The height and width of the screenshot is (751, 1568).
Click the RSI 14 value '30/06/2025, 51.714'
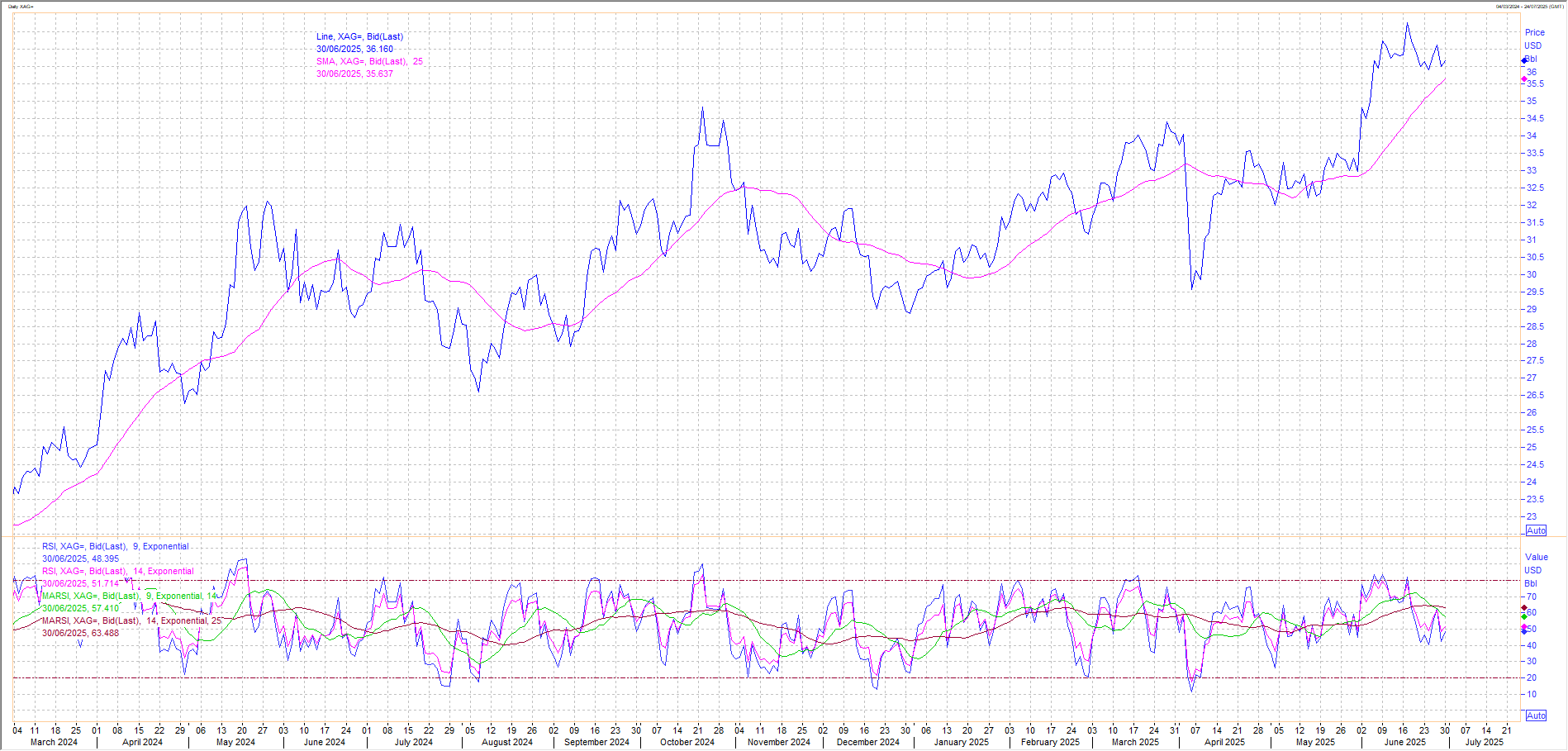pyautogui.click(x=80, y=583)
